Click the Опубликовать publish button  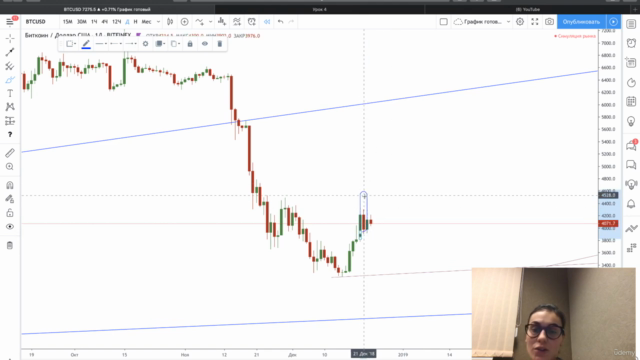click(x=581, y=22)
